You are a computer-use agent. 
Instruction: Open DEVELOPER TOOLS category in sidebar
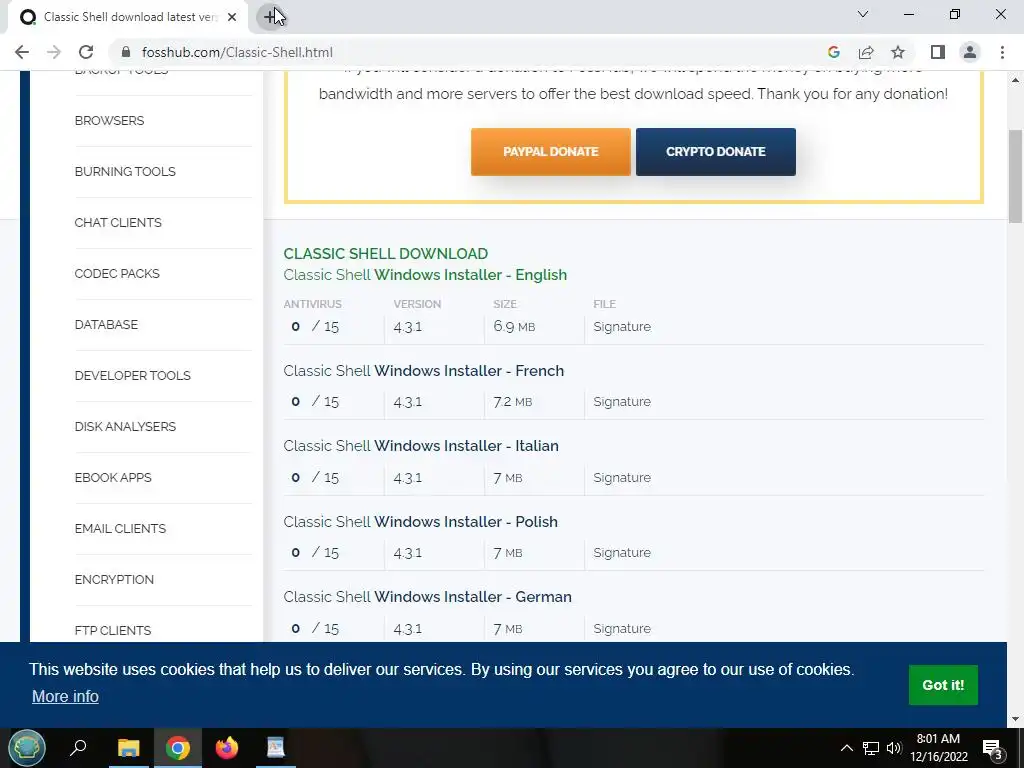click(133, 376)
